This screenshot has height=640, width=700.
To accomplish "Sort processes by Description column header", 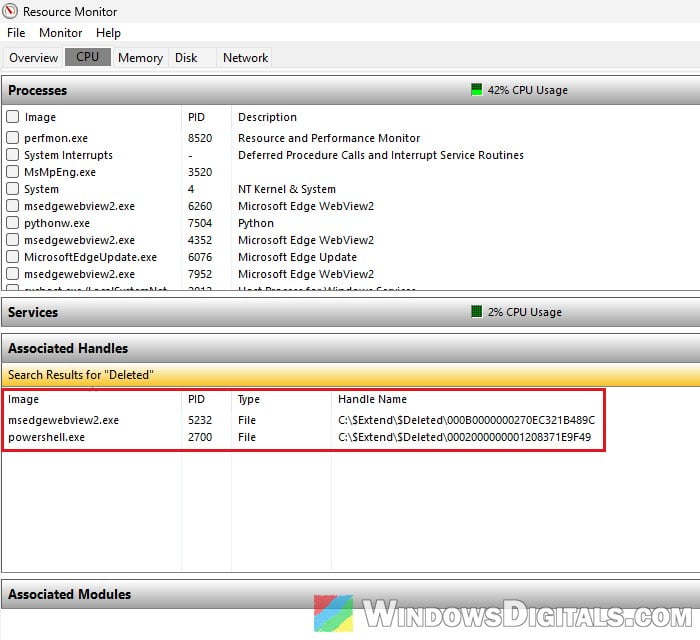I will pyautogui.click(x=267, y=117).
